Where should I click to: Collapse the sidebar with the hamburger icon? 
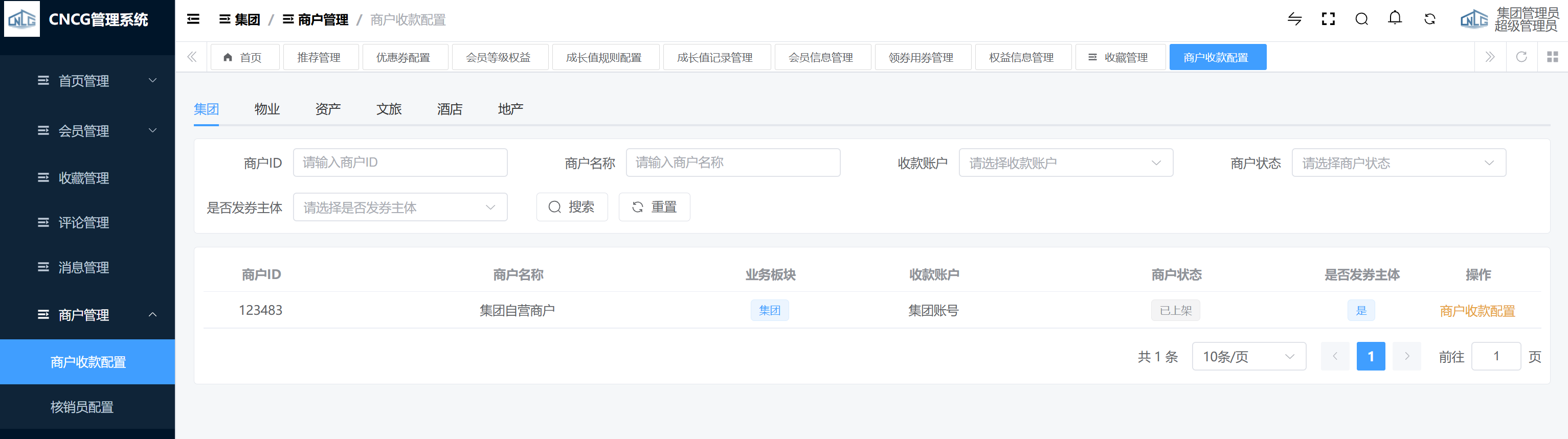click(193, 19)
